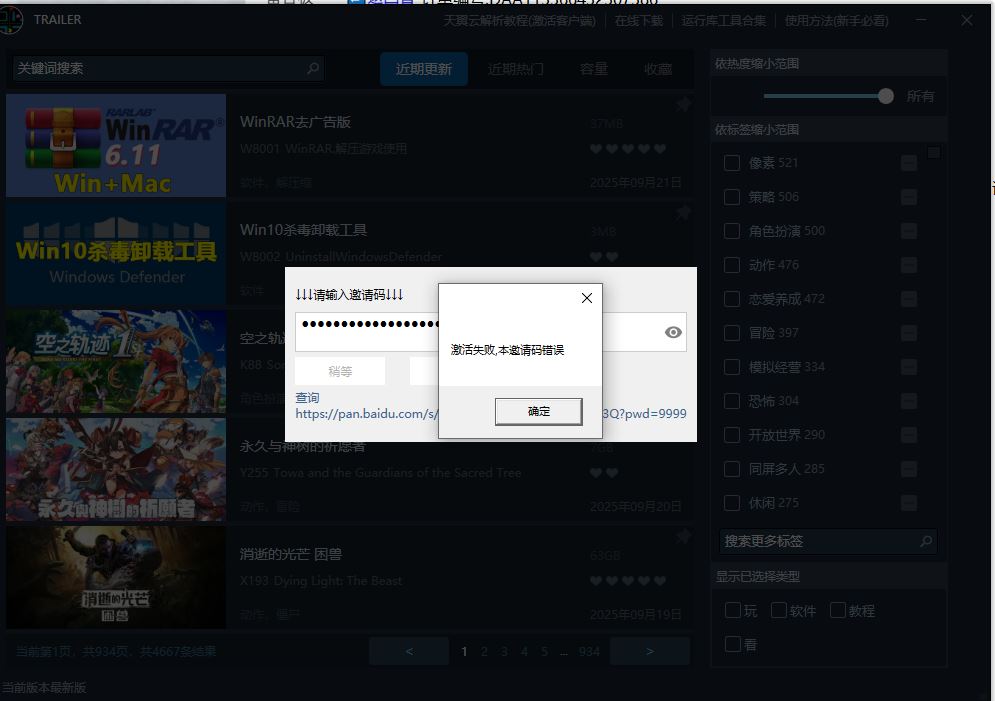Viewport: 995px width, 701px height.
Task: Exclude 恋爱养成 with its minus icon
Action: coord(909,299)
